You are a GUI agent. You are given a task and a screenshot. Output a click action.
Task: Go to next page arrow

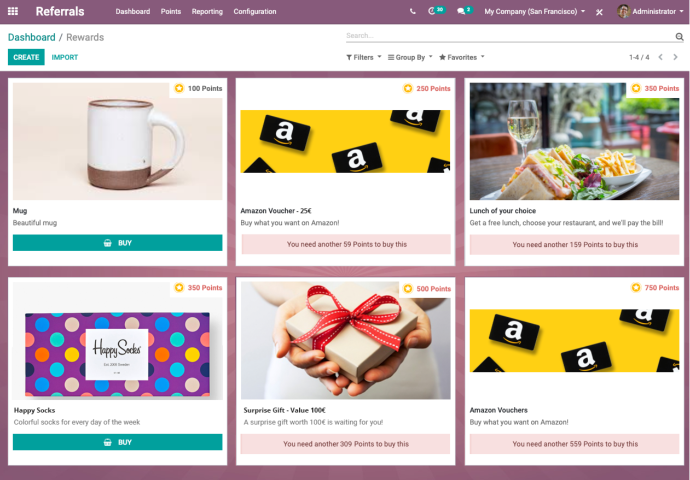pos(675,57)
